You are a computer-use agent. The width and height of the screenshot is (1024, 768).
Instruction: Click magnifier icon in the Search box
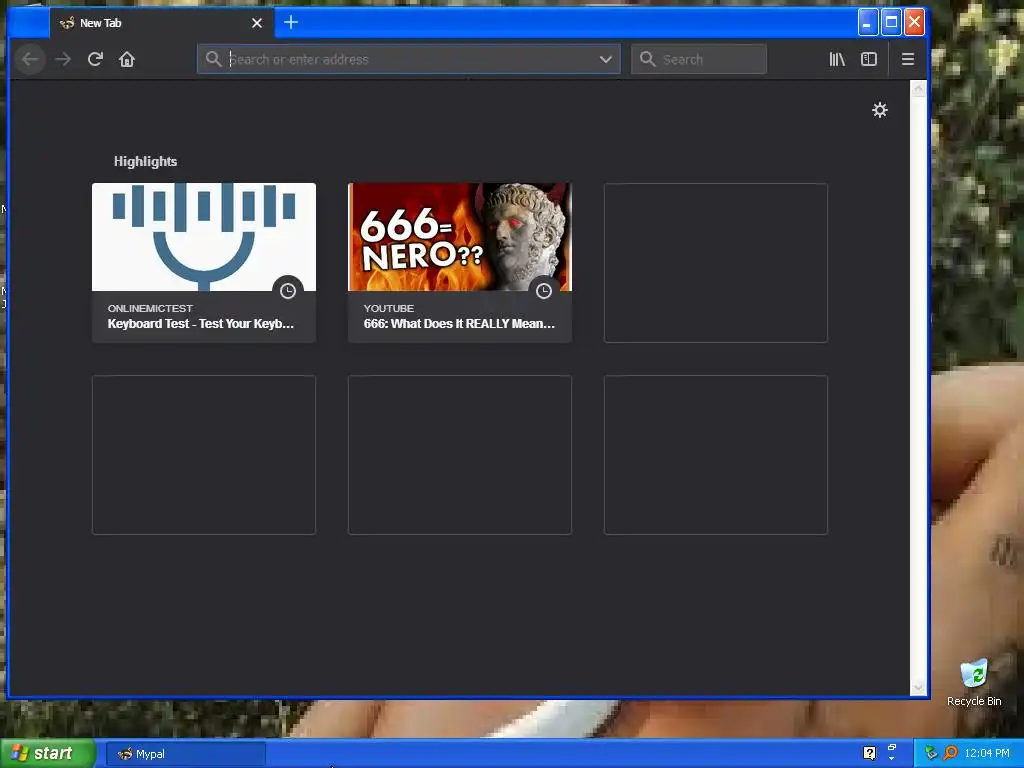(647, 59)
